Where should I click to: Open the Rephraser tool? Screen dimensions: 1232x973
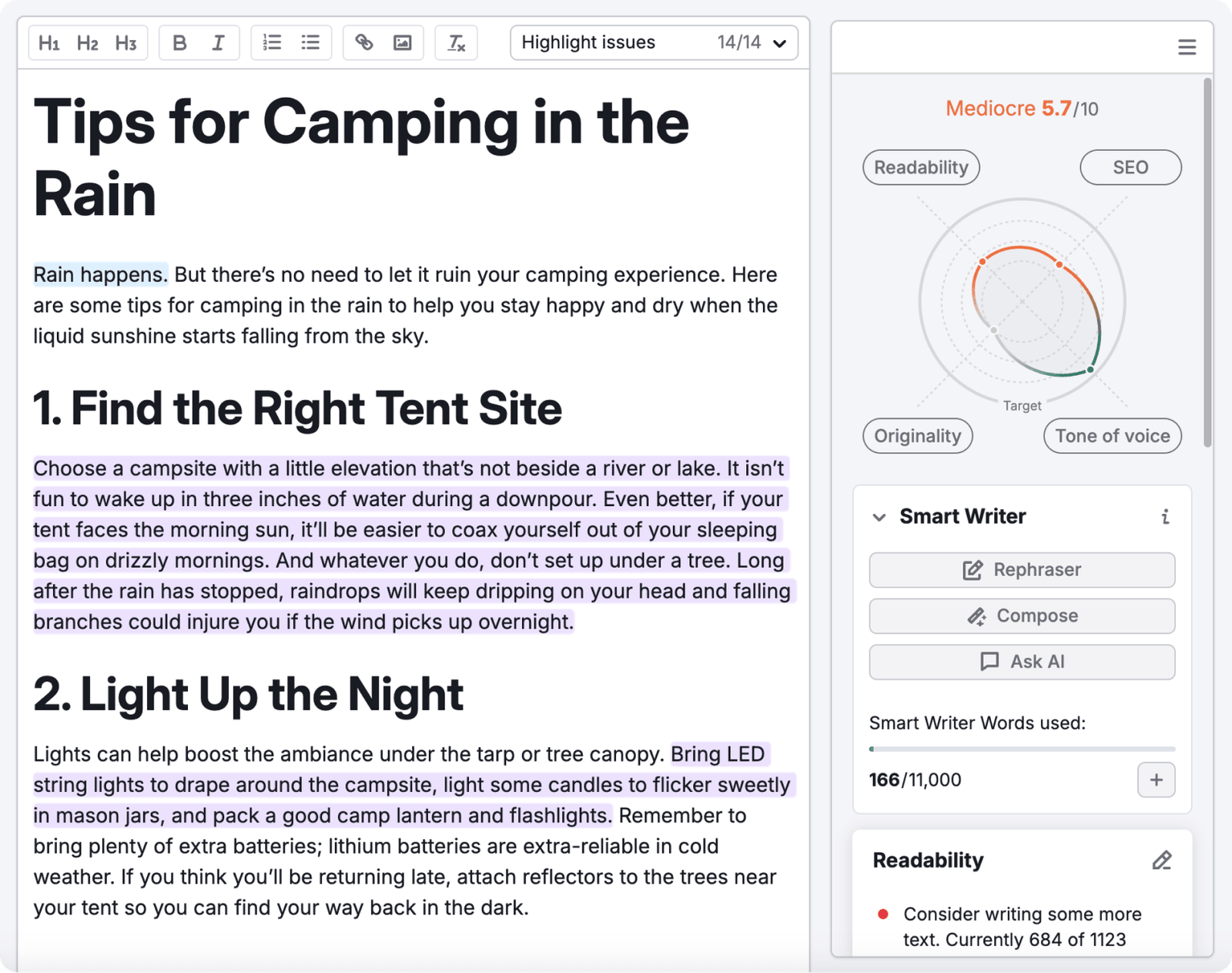pos(1021,570)
